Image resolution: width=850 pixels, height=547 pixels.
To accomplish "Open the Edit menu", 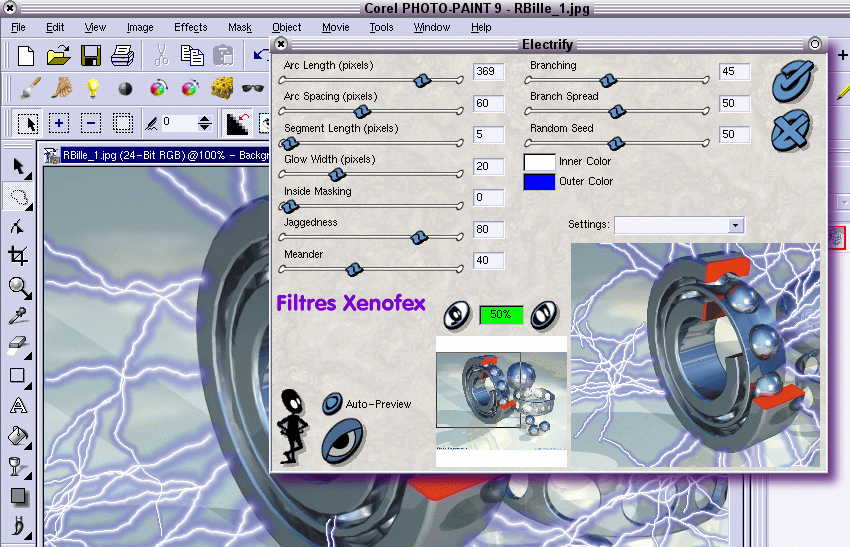I will [x=55, y=28].
